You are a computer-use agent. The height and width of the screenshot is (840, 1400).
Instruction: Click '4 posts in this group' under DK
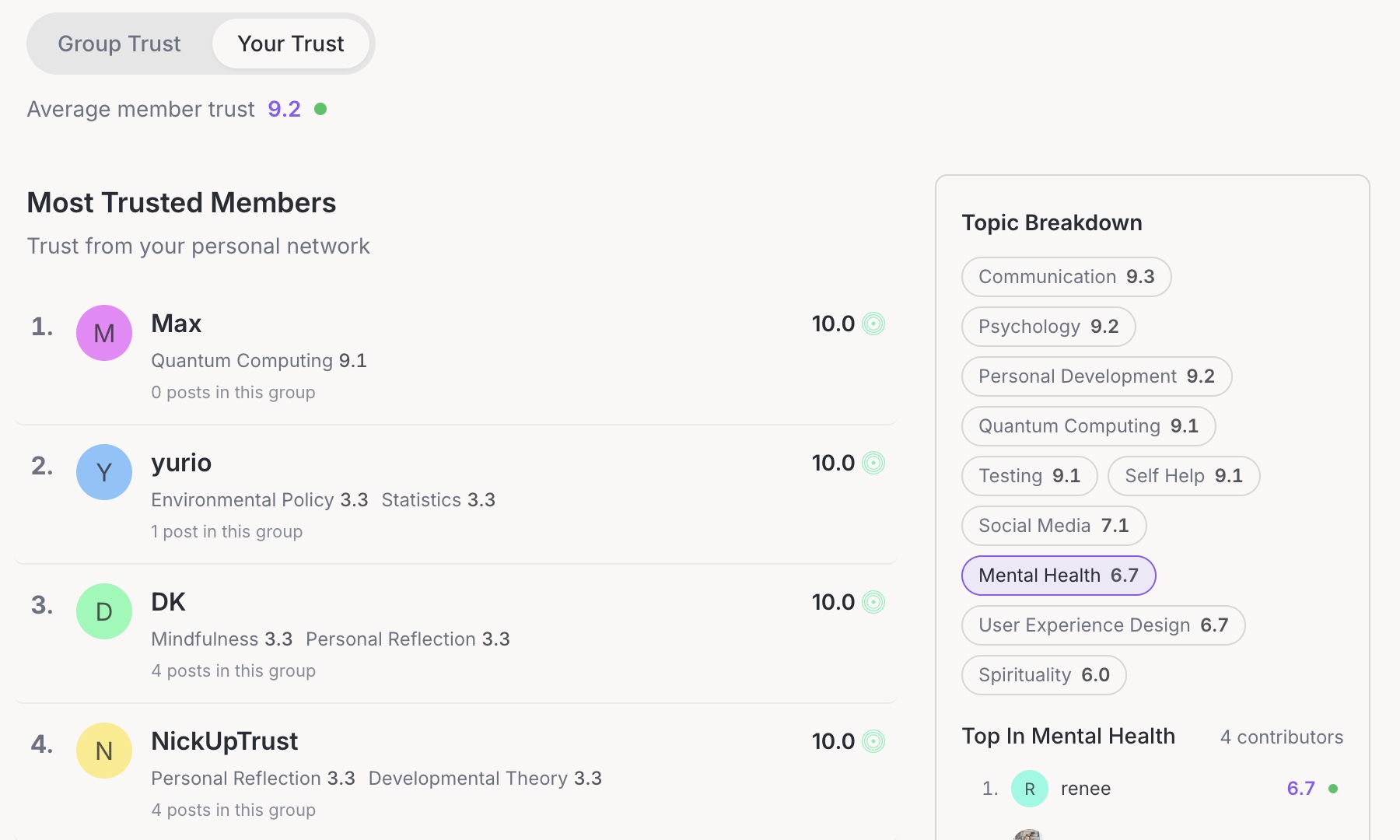(233, 671)
